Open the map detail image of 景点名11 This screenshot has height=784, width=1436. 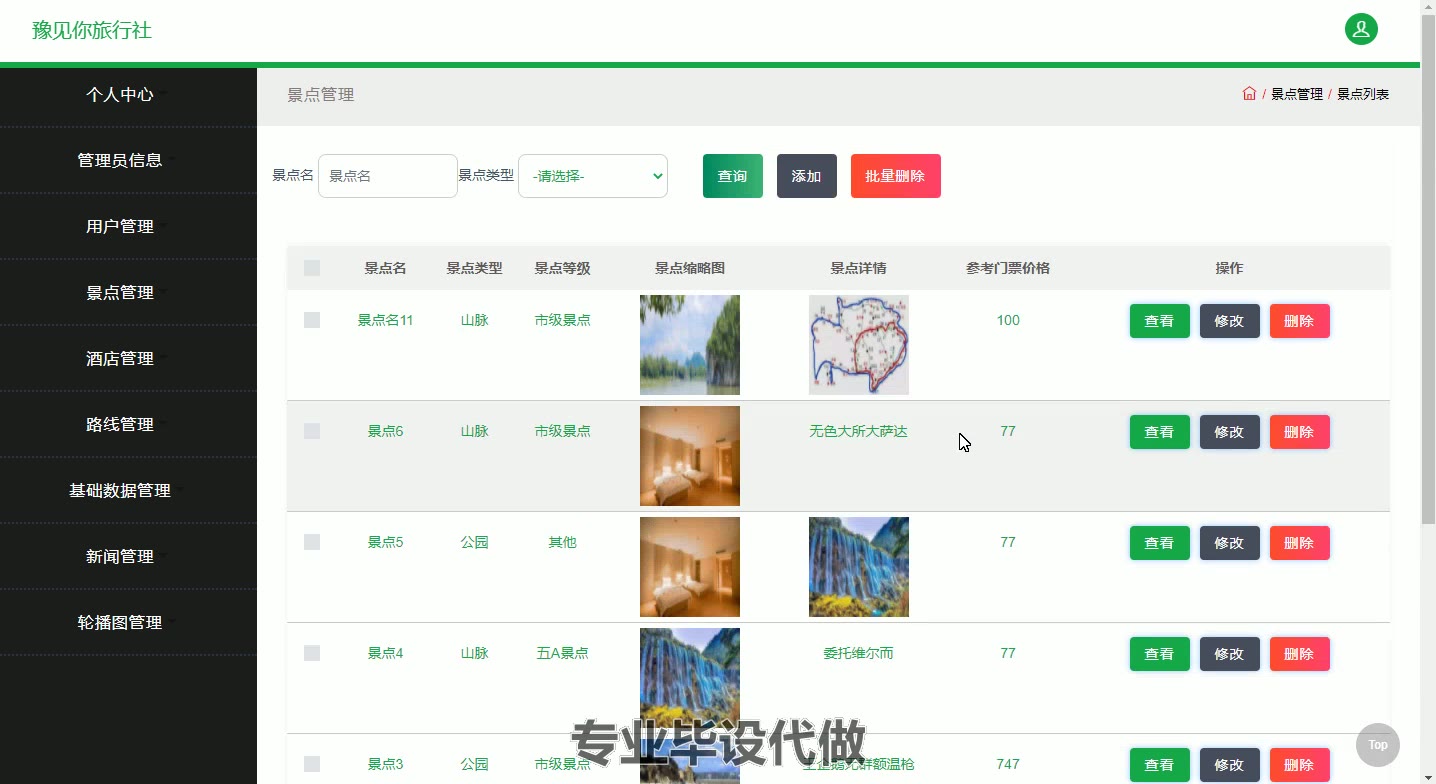[x=859, y=345]
